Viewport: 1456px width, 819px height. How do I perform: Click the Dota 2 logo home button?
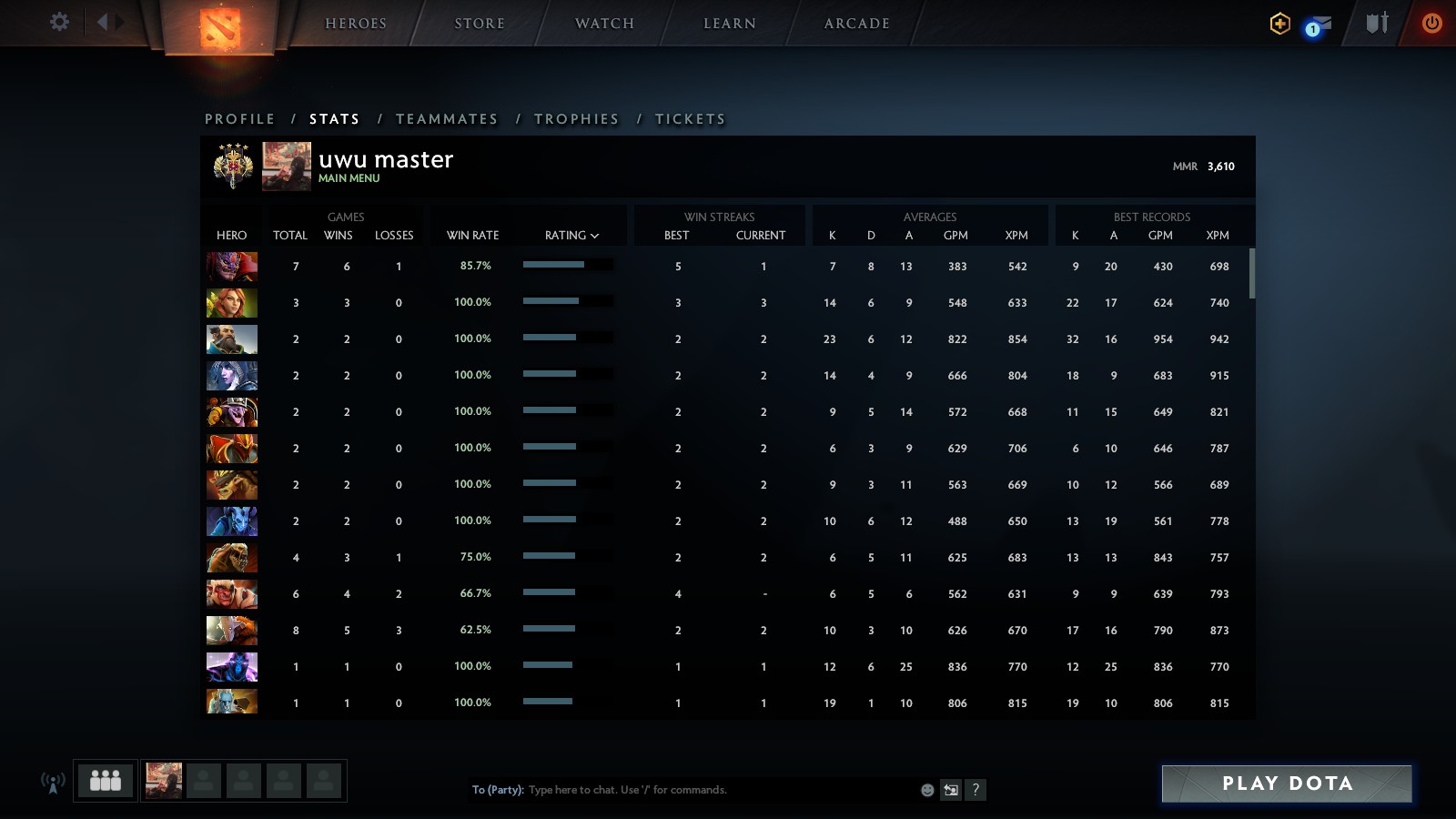point(220,27)
